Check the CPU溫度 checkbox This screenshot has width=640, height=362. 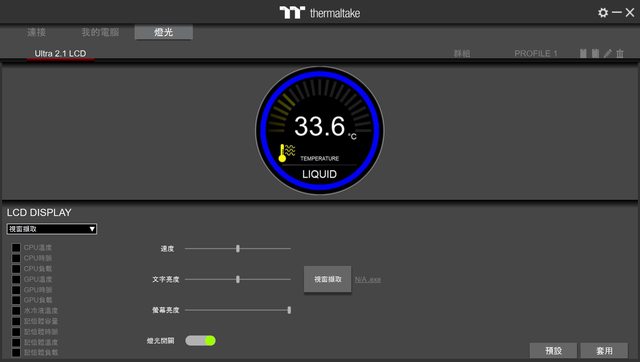(16, 248)
